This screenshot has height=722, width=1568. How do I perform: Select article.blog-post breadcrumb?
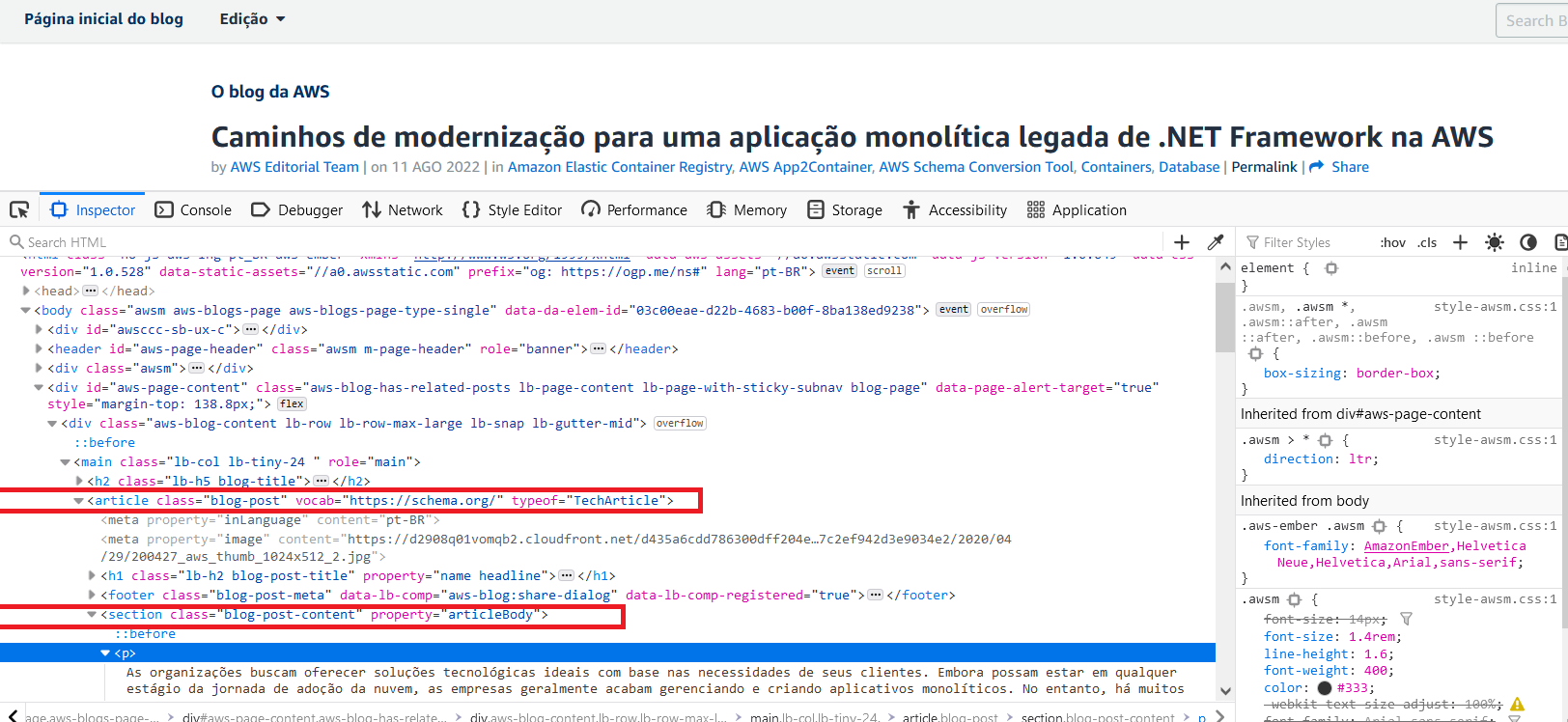click(x=950, y=717)
